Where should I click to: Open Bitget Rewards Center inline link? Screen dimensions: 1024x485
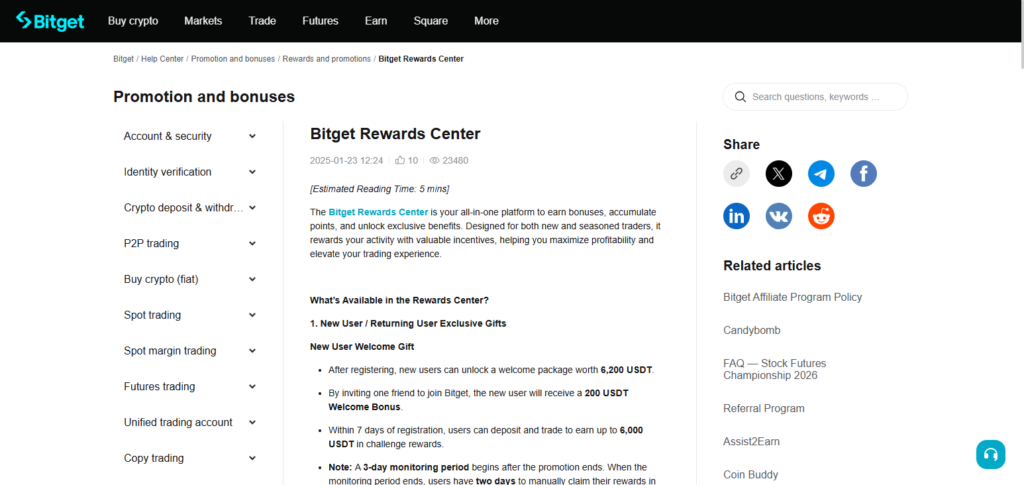click(379, 212)
